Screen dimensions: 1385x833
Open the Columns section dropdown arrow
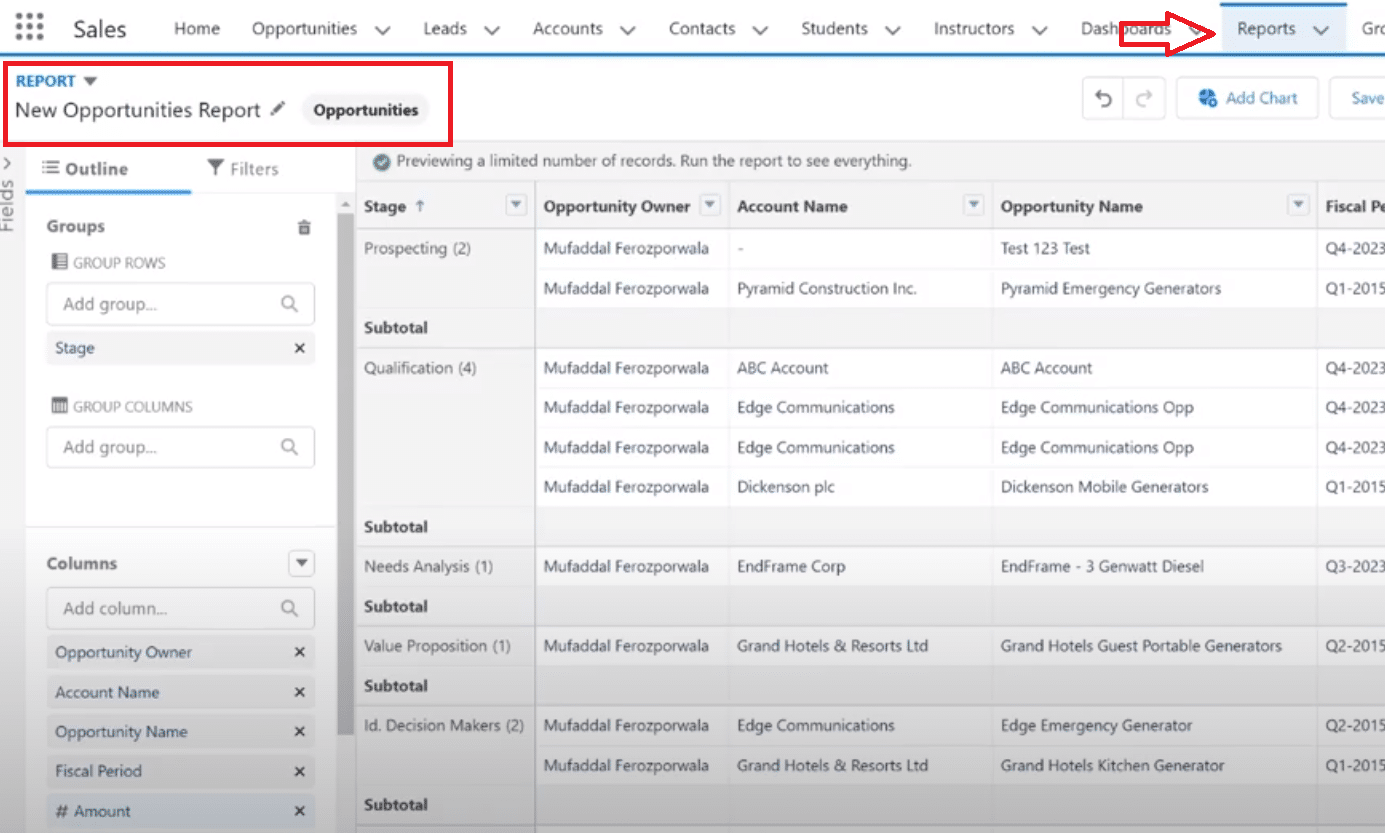(x=301, y=563)
